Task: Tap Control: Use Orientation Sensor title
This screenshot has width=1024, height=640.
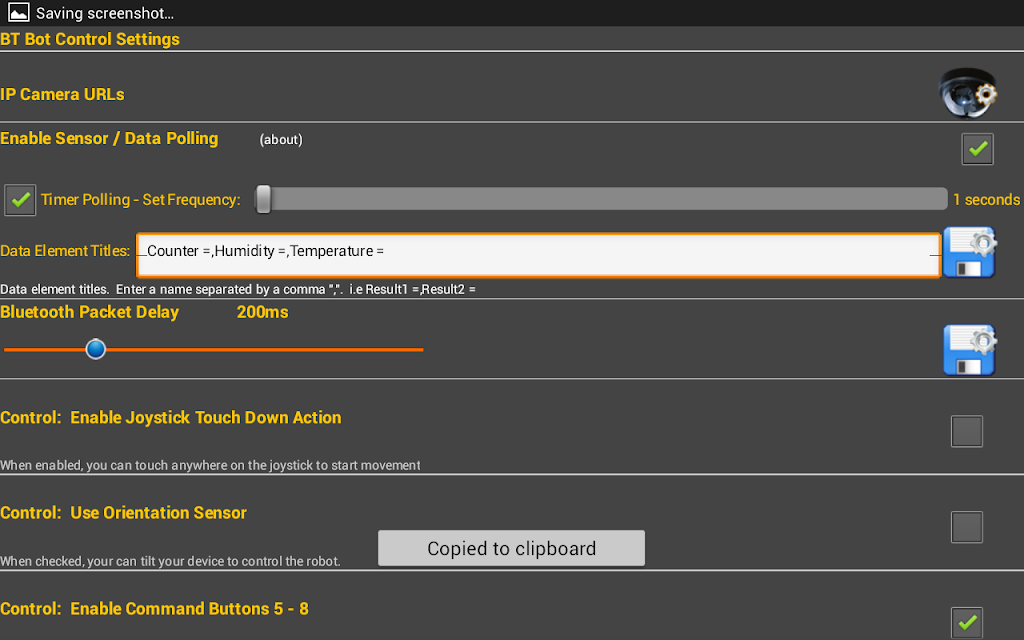Action: click(124, 513)
